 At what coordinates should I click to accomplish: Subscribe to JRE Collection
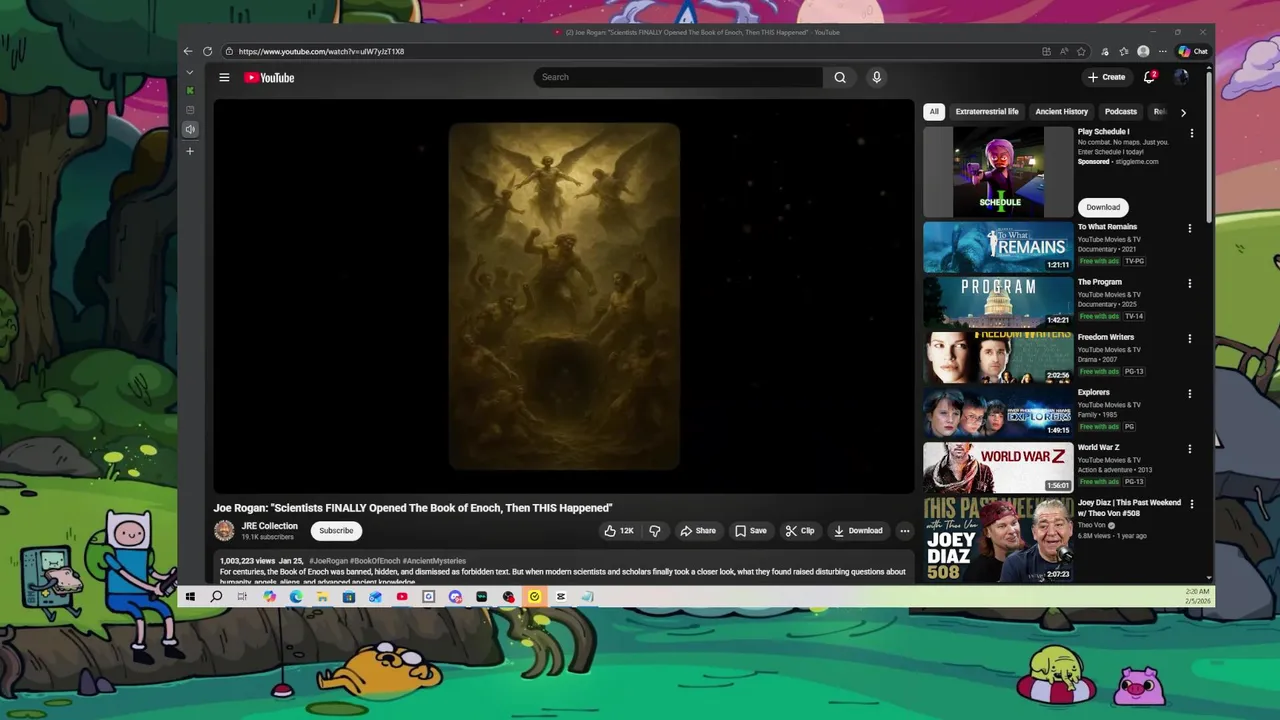click(336, 531)
